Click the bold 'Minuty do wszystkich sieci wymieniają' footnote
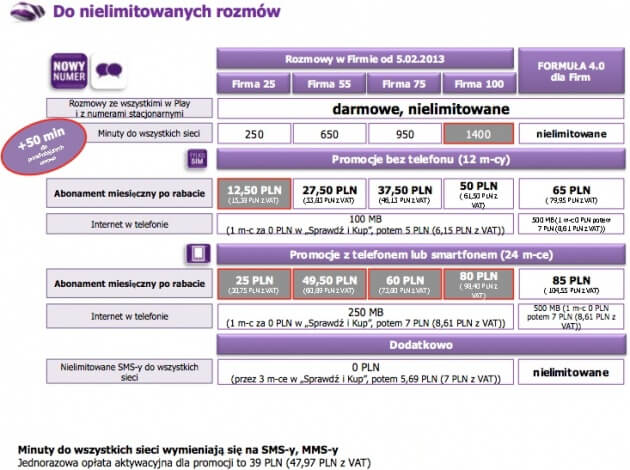The image size is (630, 470). coord(178,450)
